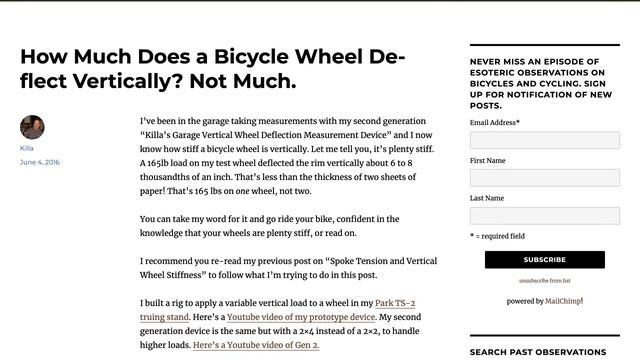Viewport: 640px width, 360px height.
Task: Click the first article paragraph
Action: pyautogui.click(x=287, y=156)
